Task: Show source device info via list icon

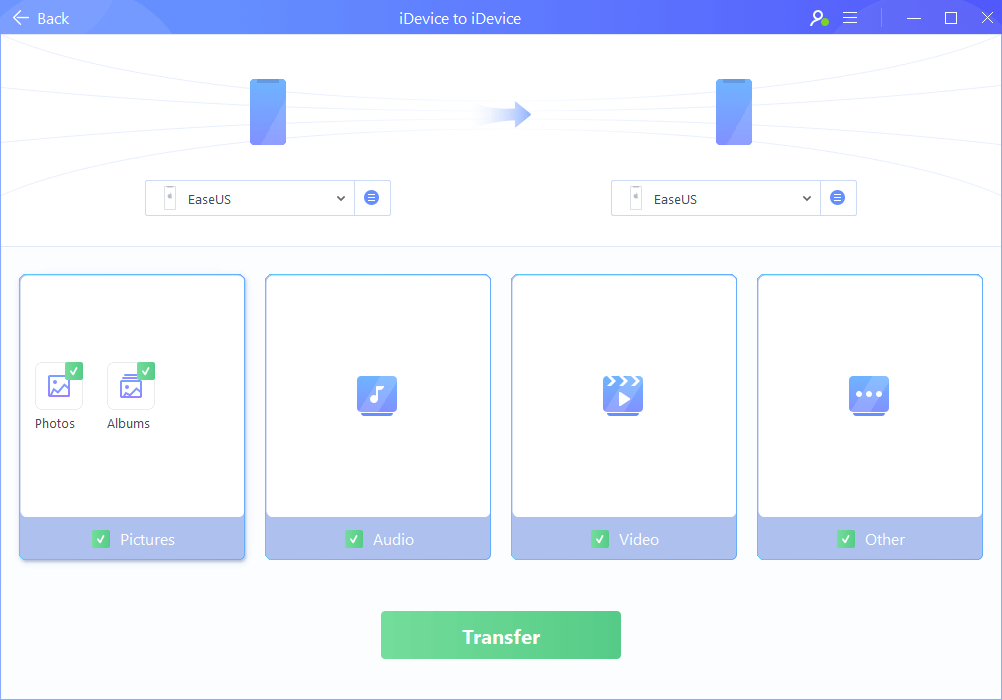Action: [x=371, y=198]
